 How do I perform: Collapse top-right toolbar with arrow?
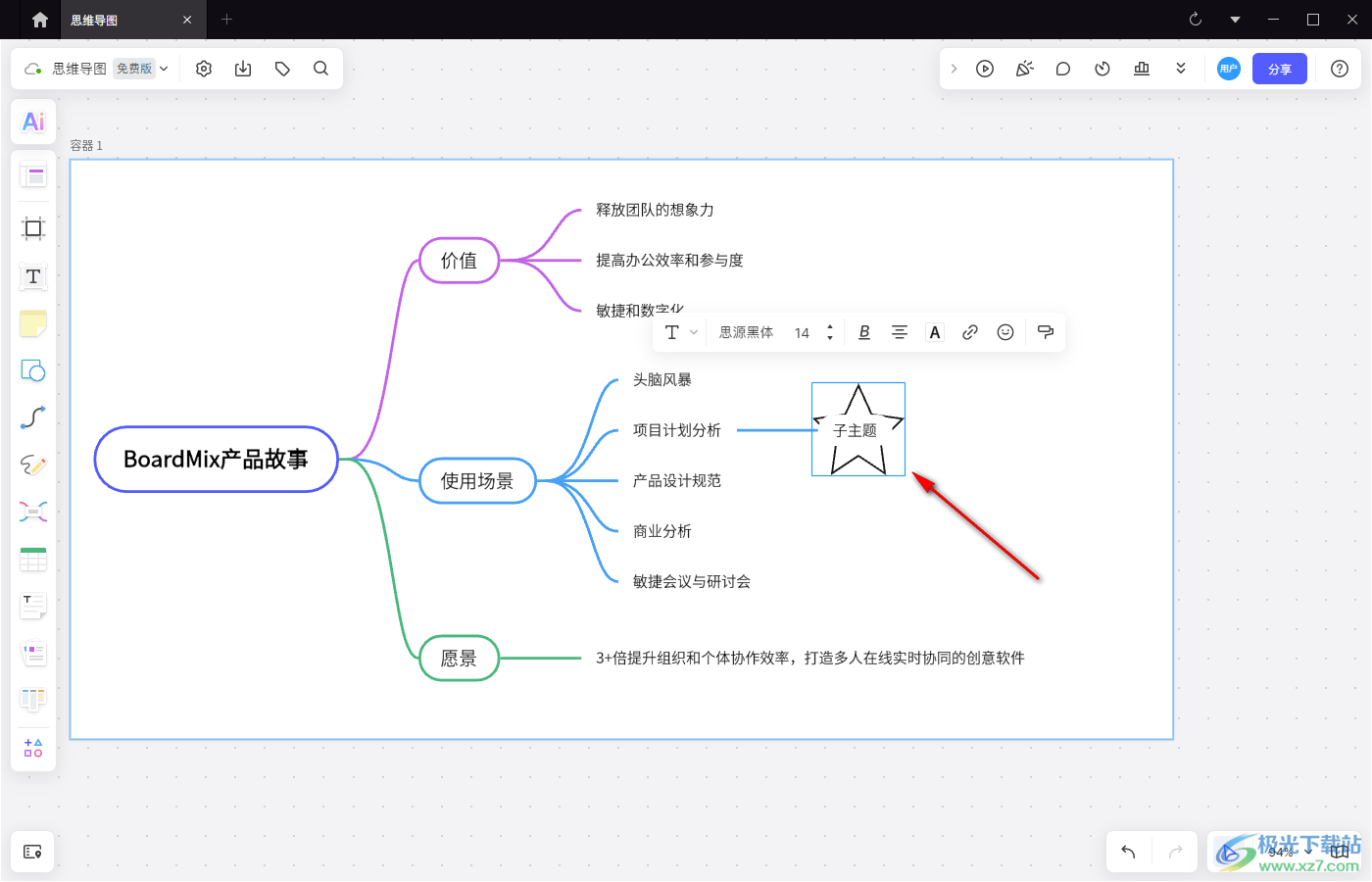[954, 69]
